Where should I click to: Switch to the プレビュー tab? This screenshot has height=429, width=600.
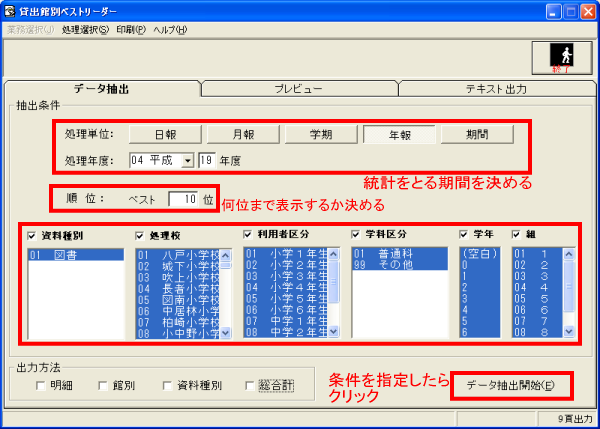pos(298,89)
